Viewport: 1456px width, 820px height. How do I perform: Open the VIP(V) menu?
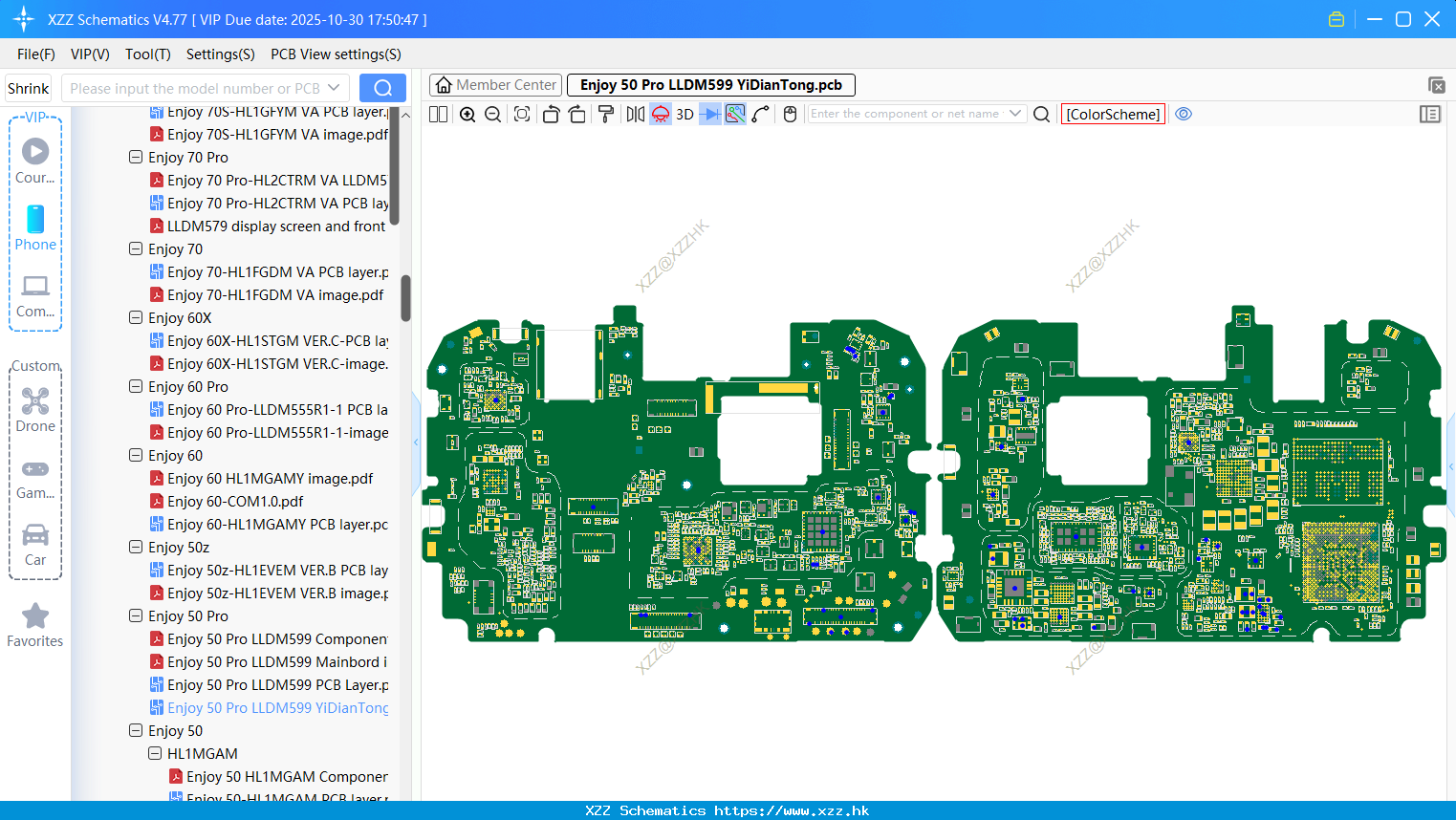pyautogui.click(x=90, y=54)
